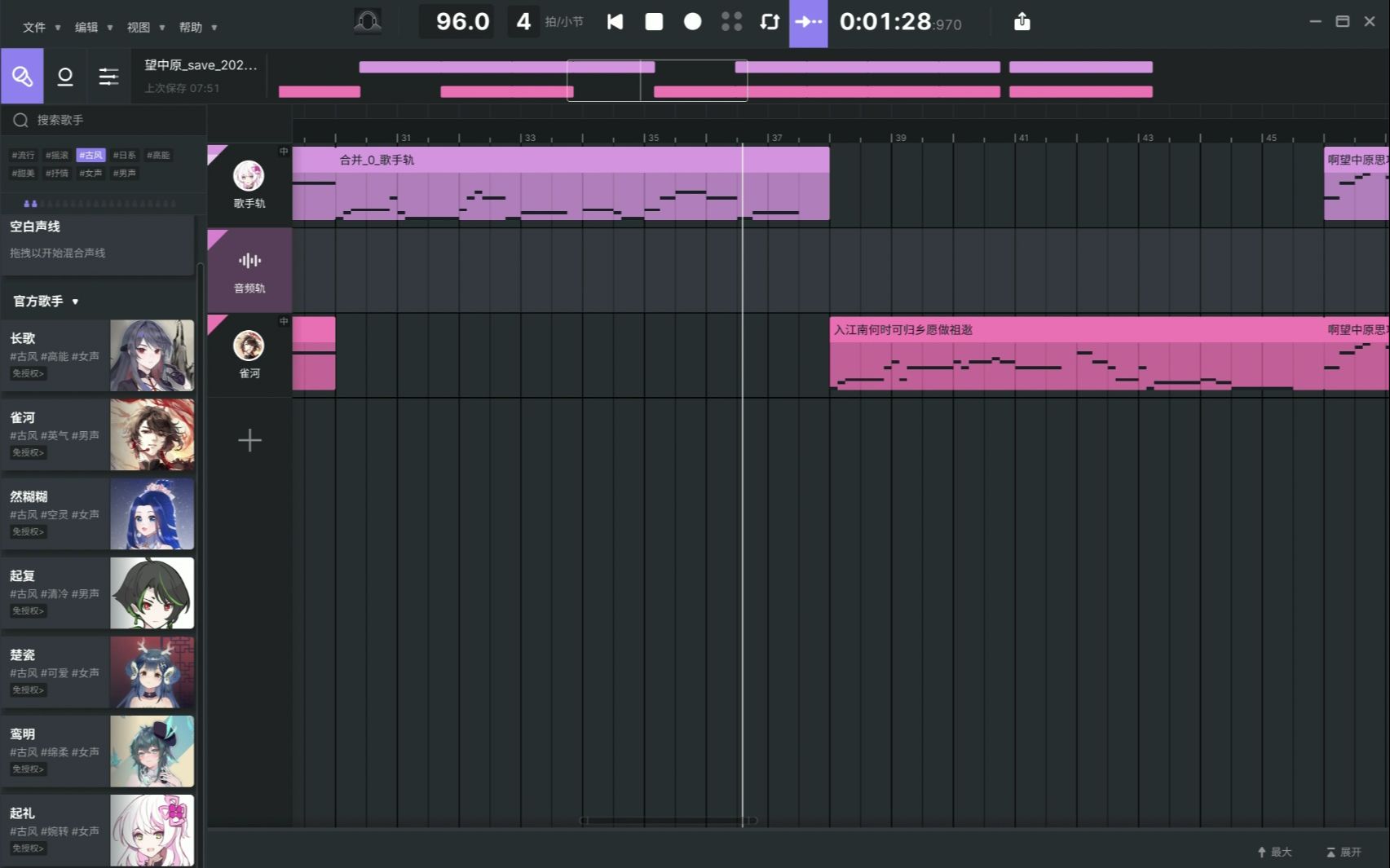Viewport: 1390px width, 868px height.
Task: Click the 最大 maximize arrow at the bottom
Action: coord(1274,852)
